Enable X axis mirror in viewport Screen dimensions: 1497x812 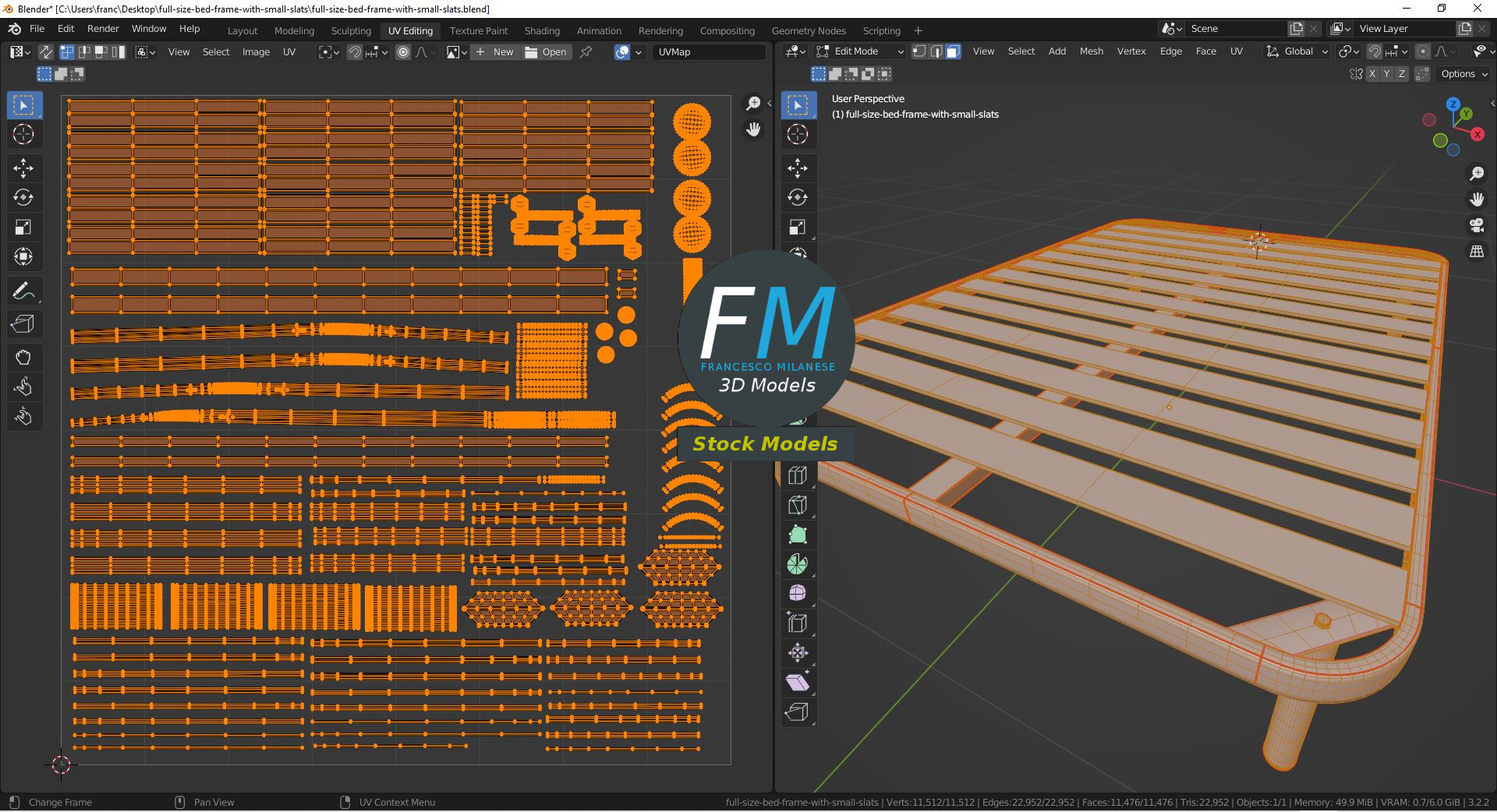tap(1371, 74)
